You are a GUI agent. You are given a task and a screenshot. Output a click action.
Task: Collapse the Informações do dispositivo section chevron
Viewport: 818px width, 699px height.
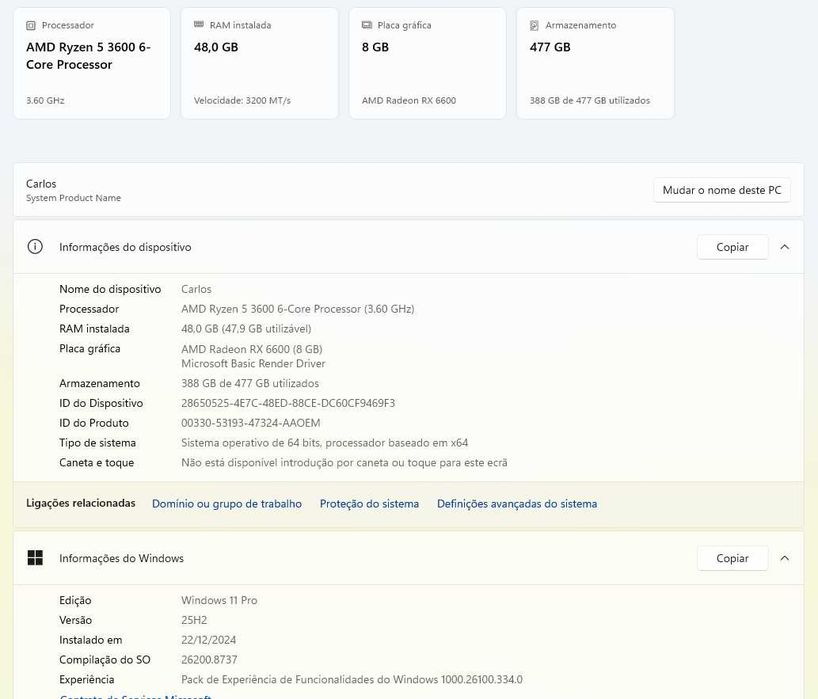(x=785, y=247)
